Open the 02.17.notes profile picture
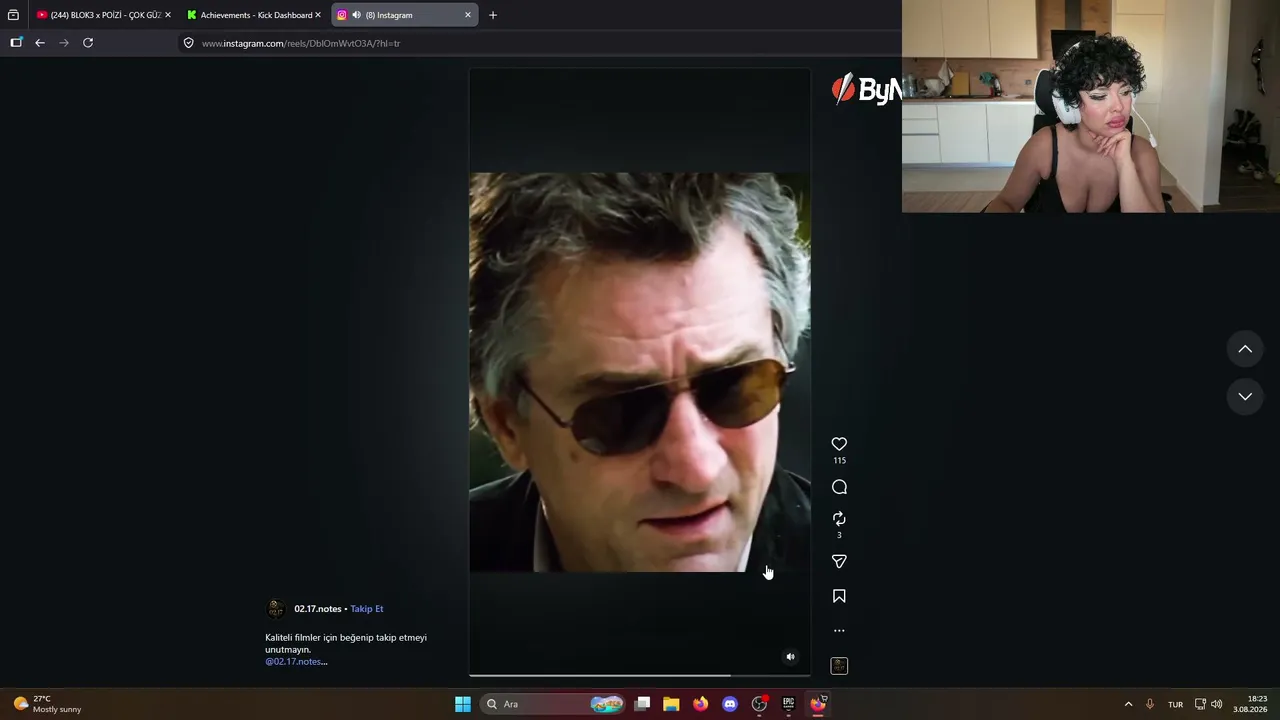This screenshot has height=720, width=1280. [275, 609]
